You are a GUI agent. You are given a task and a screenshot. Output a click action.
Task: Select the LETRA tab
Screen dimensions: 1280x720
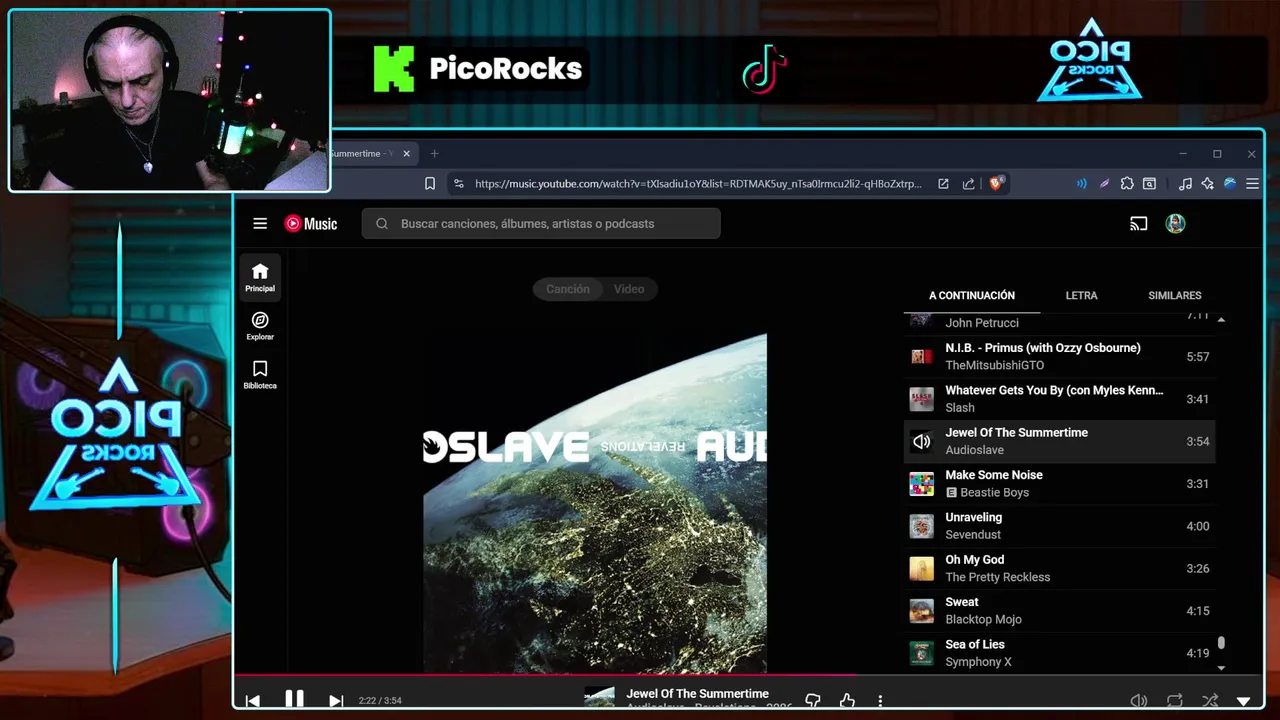(1081, 296)
